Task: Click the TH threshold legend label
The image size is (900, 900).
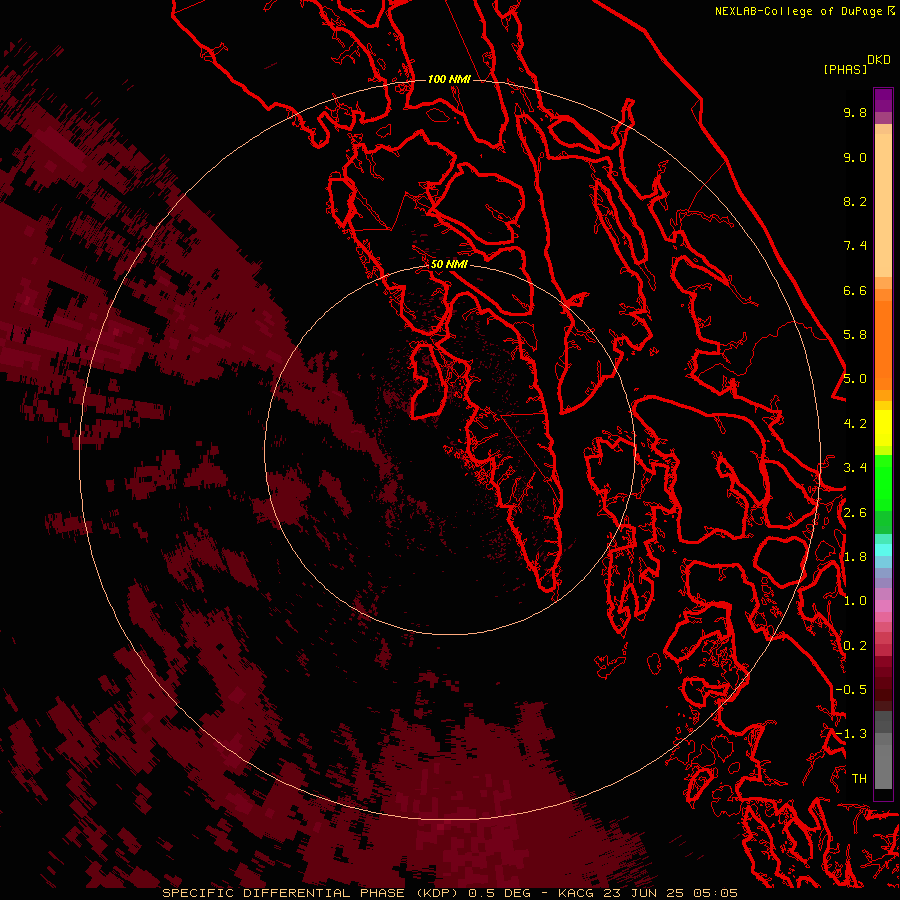Action: point(859,779)
